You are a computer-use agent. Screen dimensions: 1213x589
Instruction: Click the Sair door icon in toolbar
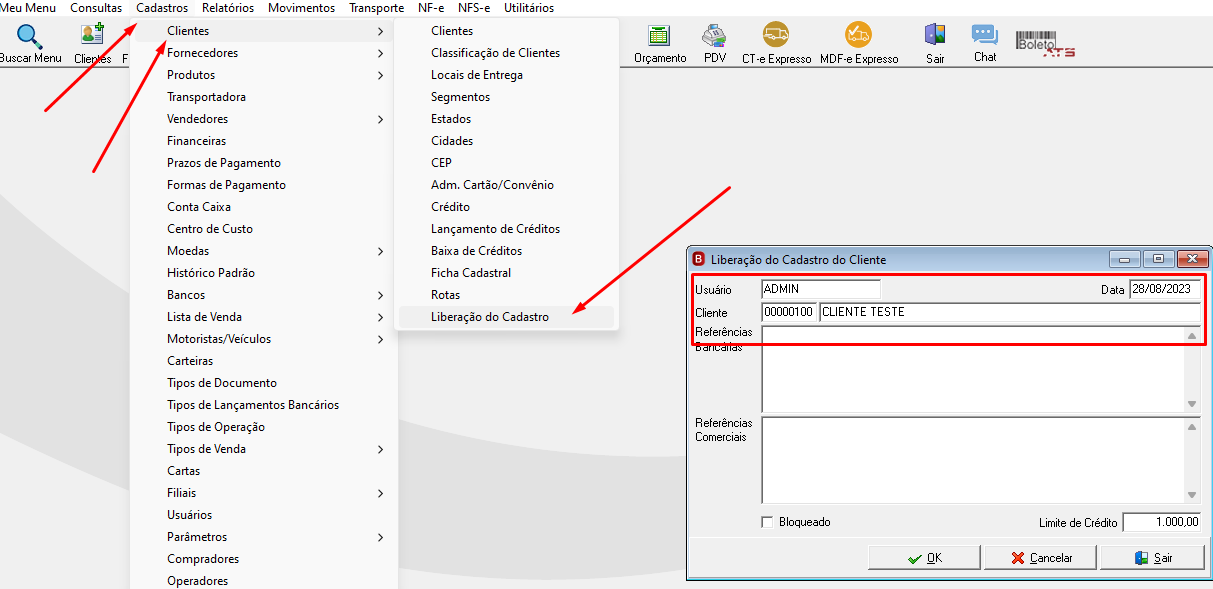click(x=935, y=35)
